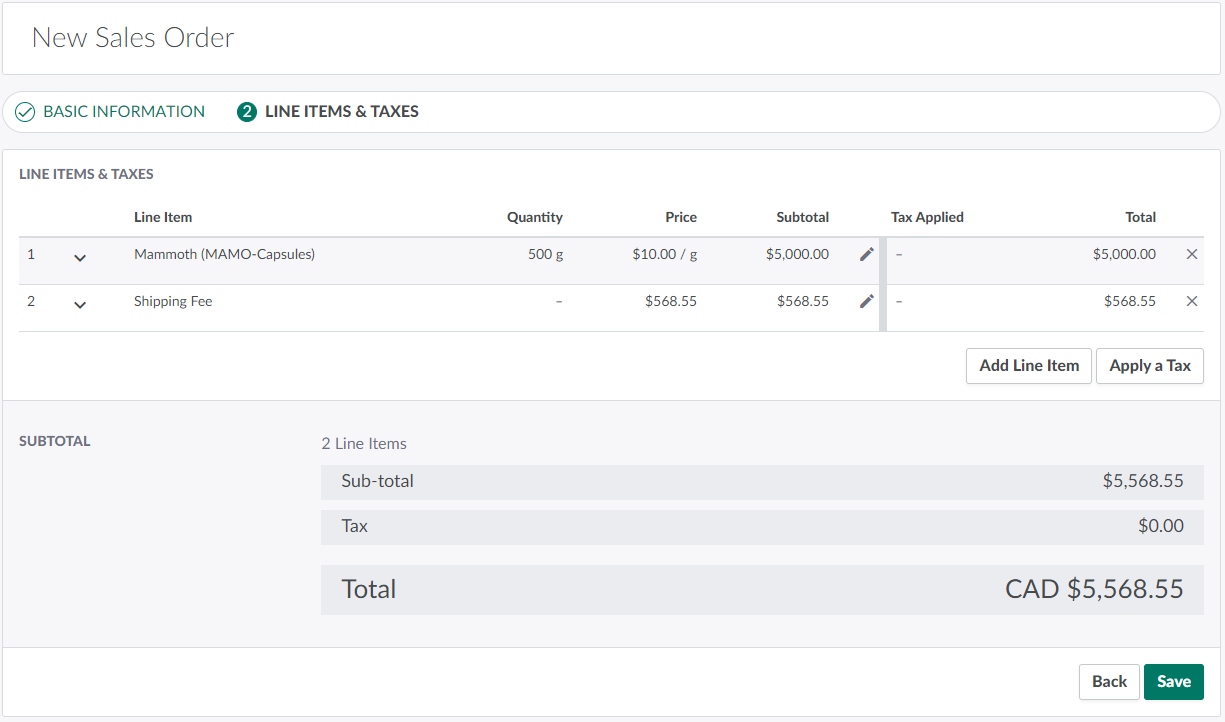This screenshot has height=722, width=1225.
Task: Click the pencil icon for Shipping Fee
Action: tap(866, 301)
